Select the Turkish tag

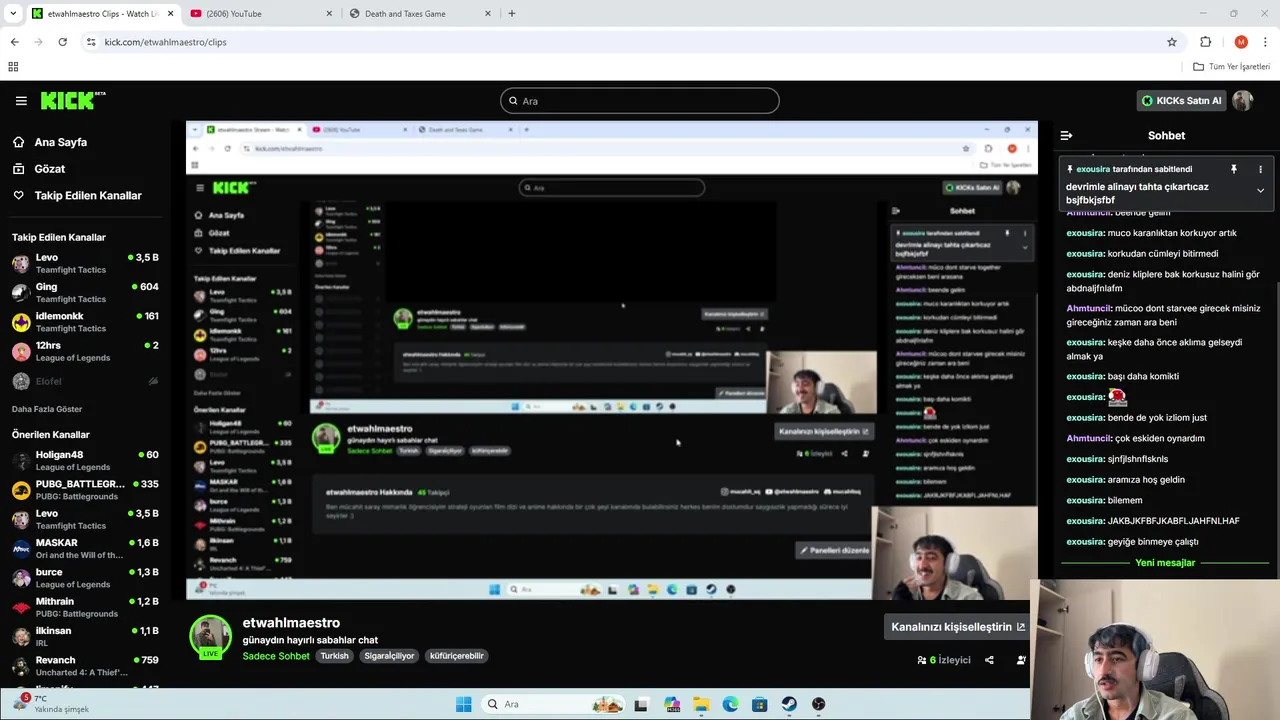pos(334,656)
